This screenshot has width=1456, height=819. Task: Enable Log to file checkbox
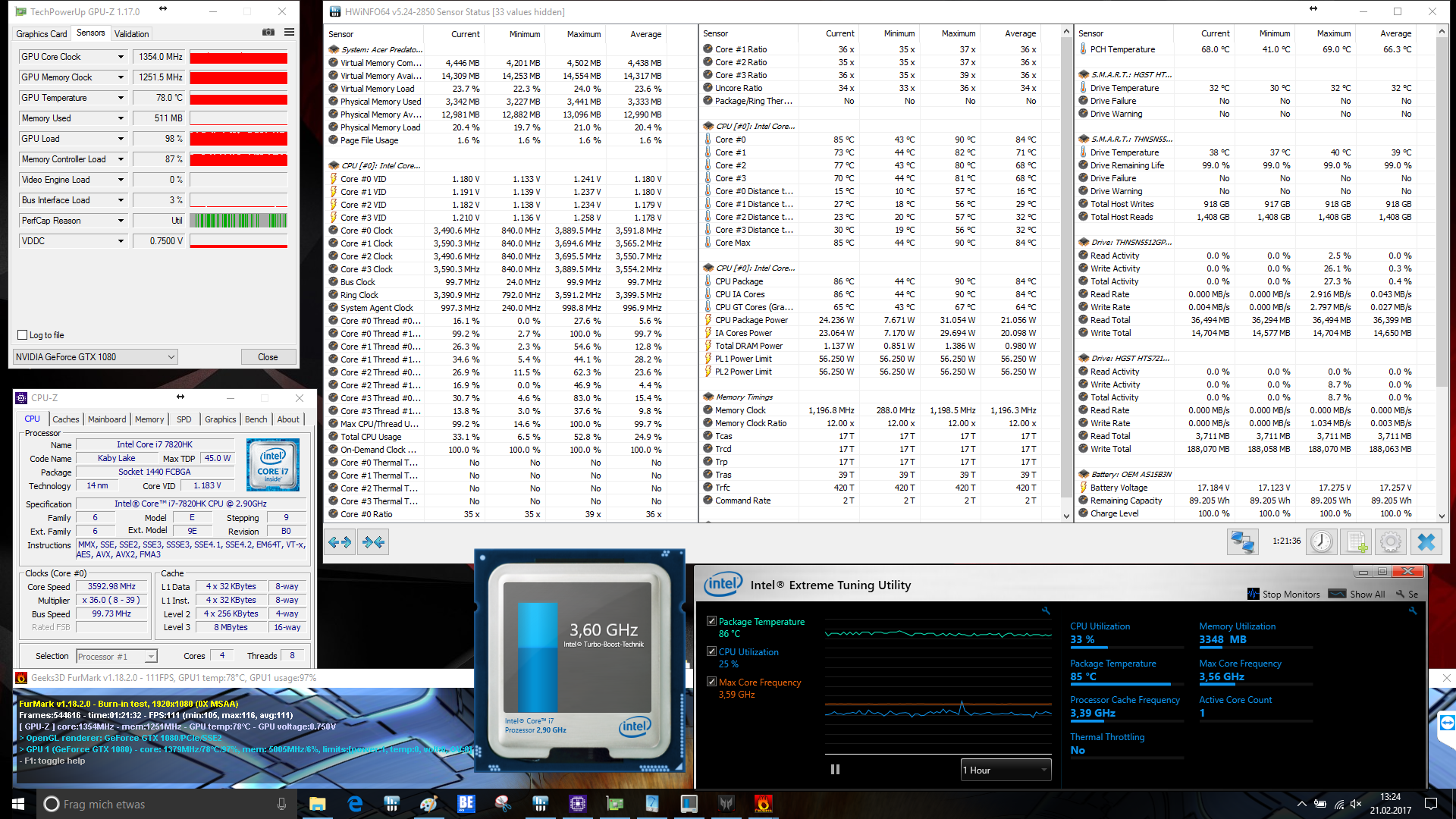tap(23, 335)
